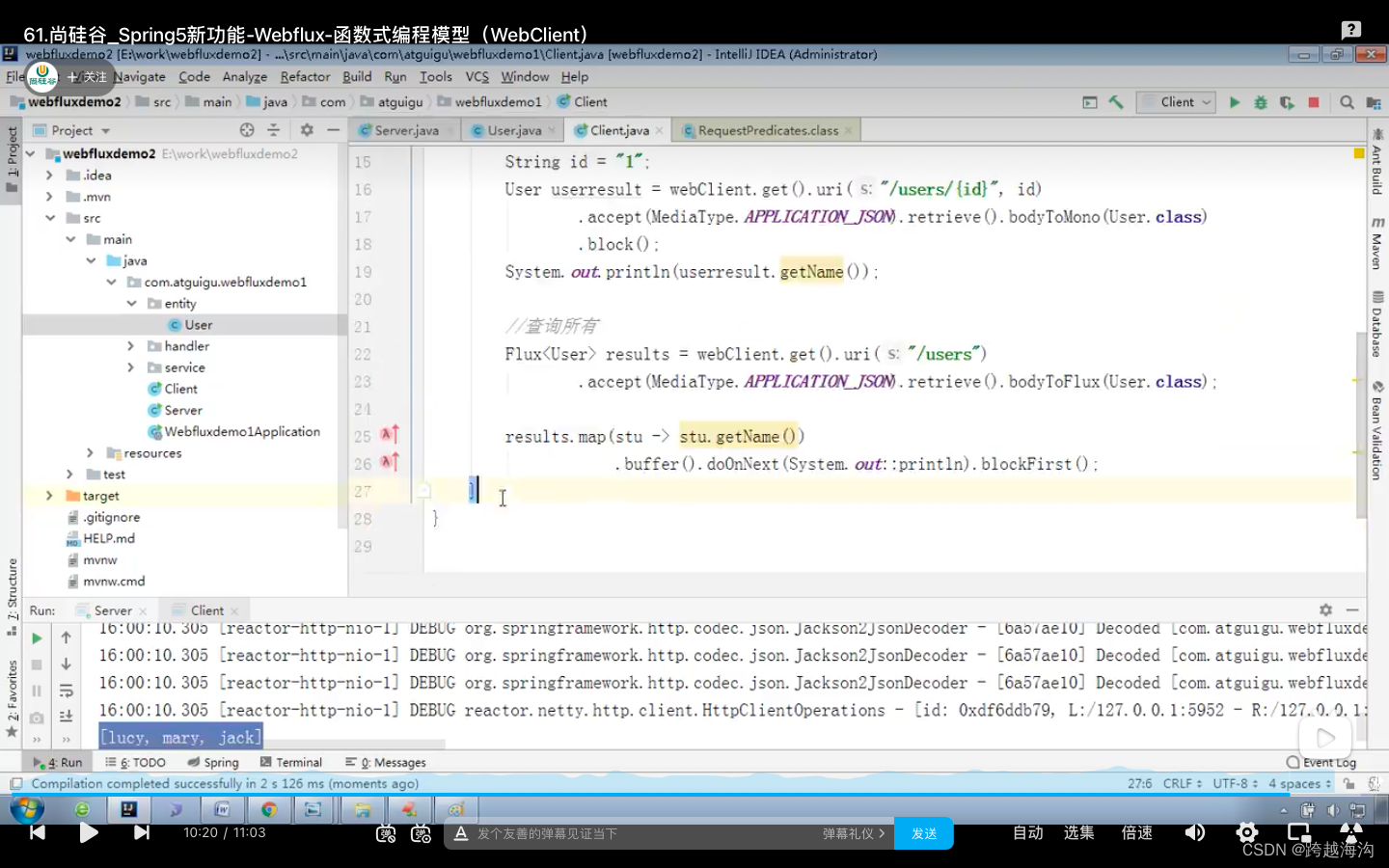Expand the handler package
1389x868 pixels.
pyautogui.click(x=131, y=345)
